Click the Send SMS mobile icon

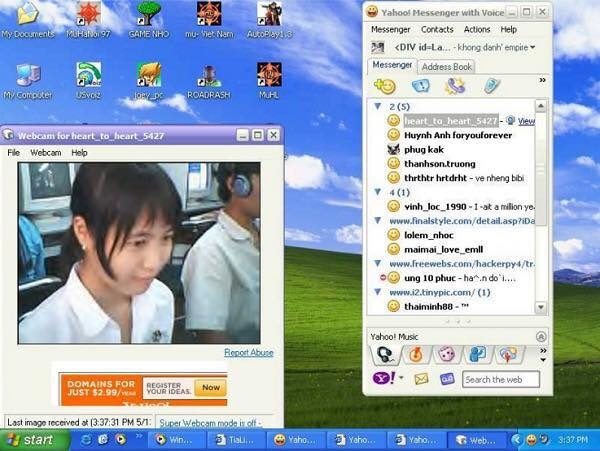tap(491, 86)
